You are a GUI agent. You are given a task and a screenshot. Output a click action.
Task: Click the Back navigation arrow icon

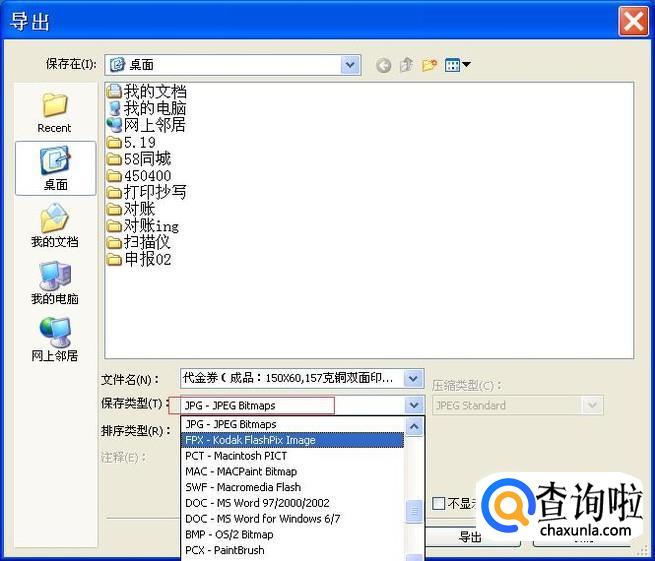(383, 65)
